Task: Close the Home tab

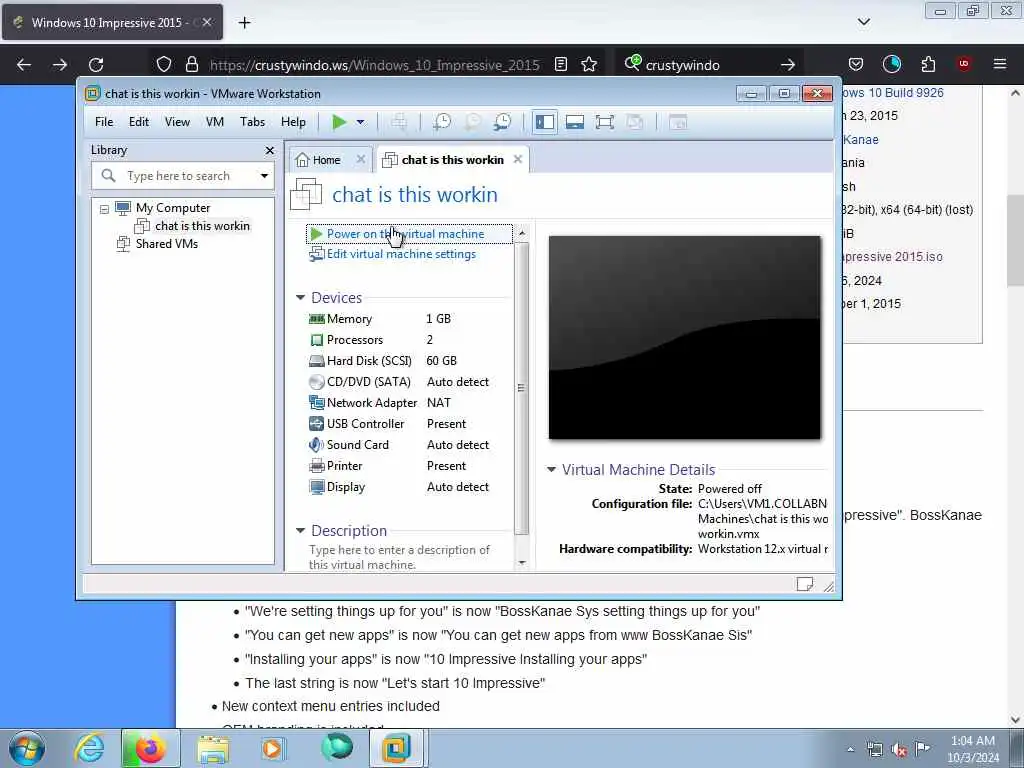Action: pyautogui.click(x=360, y=159)
